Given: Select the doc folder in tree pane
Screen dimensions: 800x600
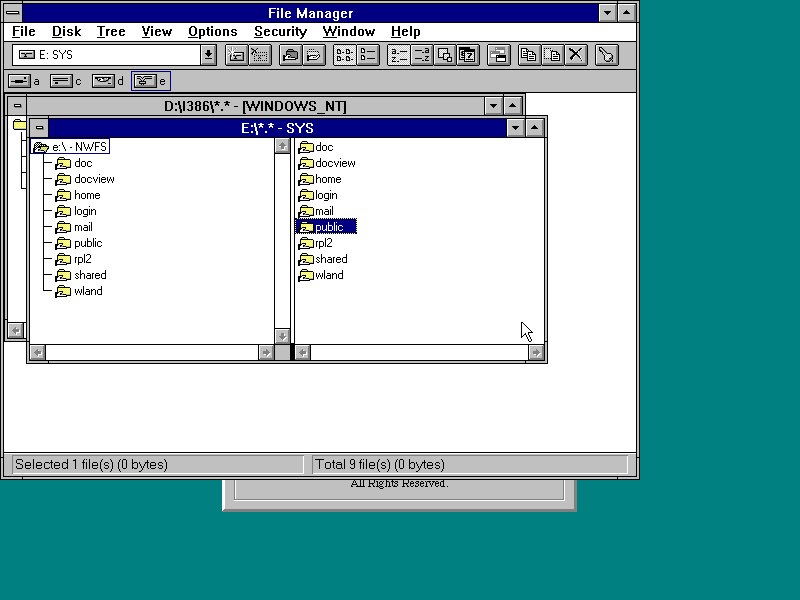Looking at the screenshot, I should click(x=74, y=163).
